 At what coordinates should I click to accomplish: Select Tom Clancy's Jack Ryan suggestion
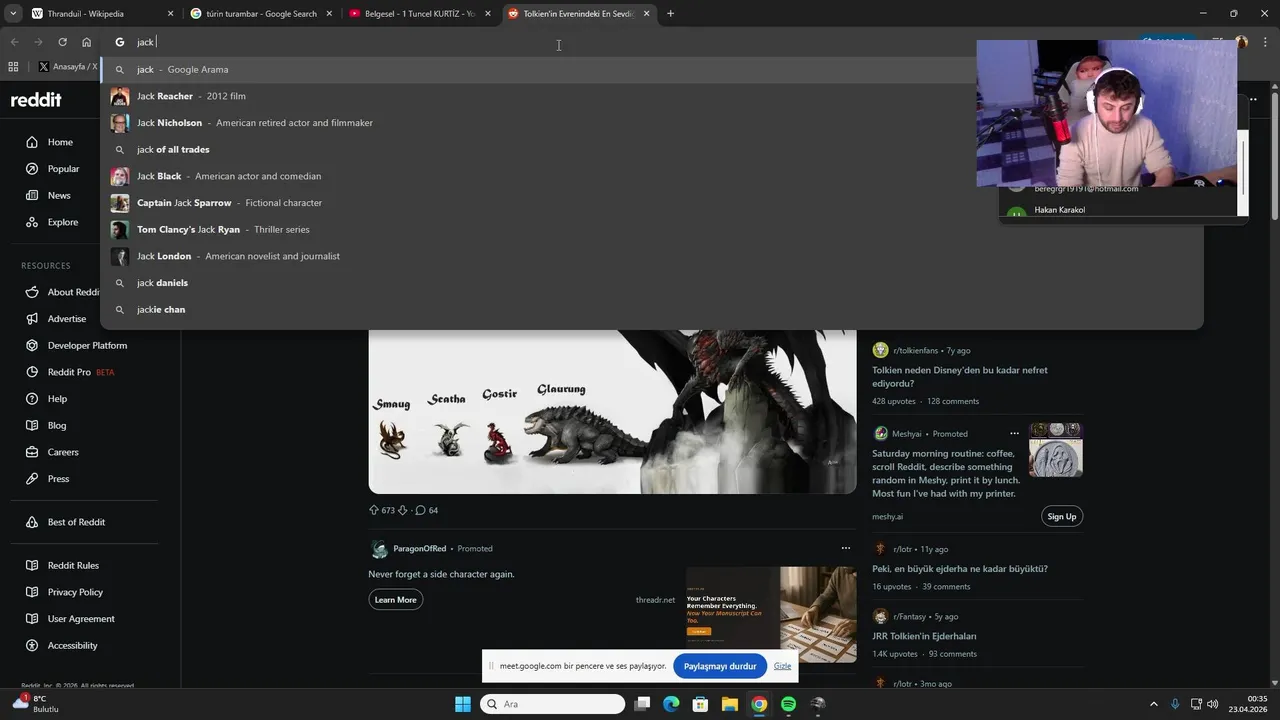pyautogui.click(x=651, y=230)
